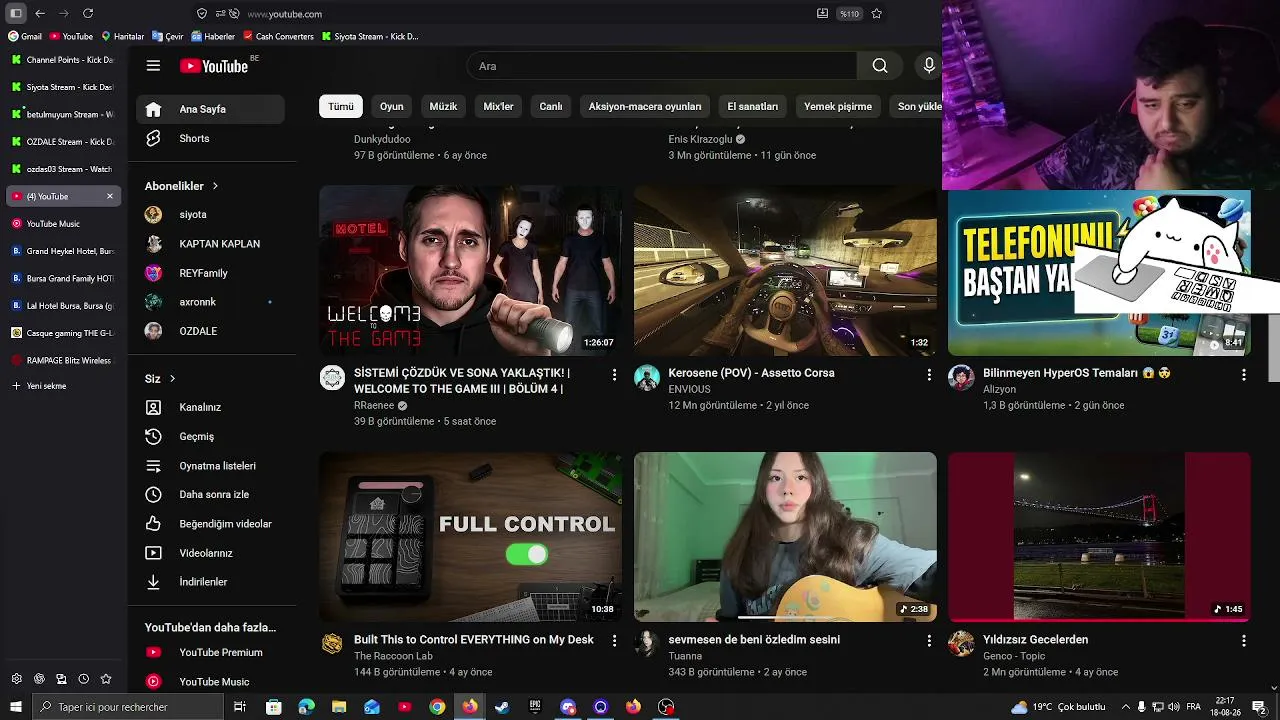
Task: Show hidden system tray icons
Action: [x=1126, y=707]
